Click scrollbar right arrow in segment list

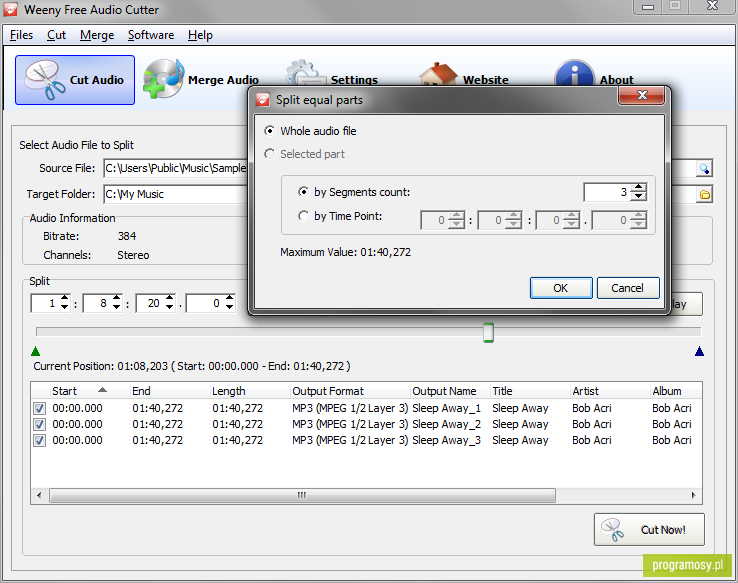coord(693,495)
